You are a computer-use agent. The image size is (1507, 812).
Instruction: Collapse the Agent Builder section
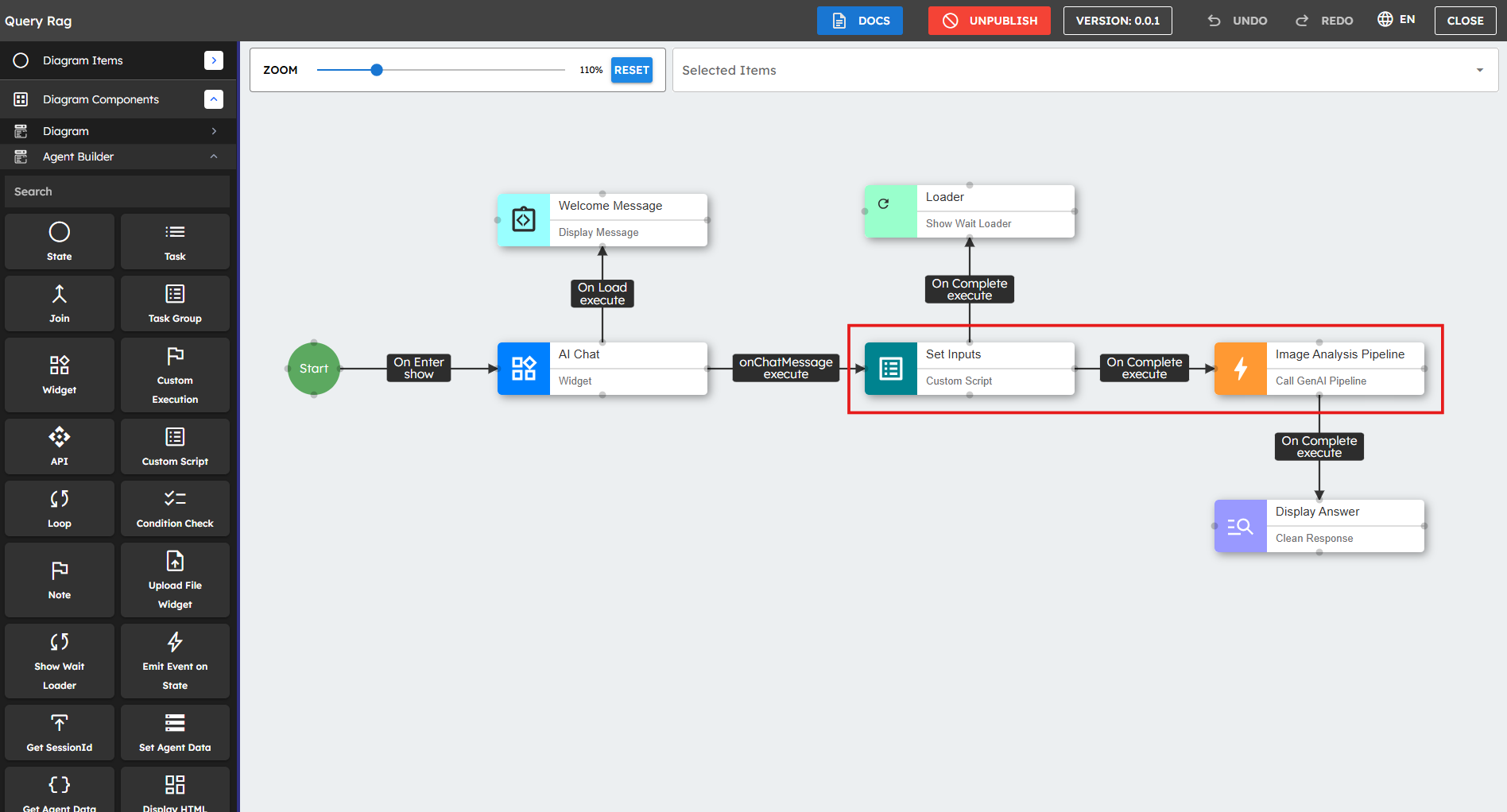tap(214, 157)
